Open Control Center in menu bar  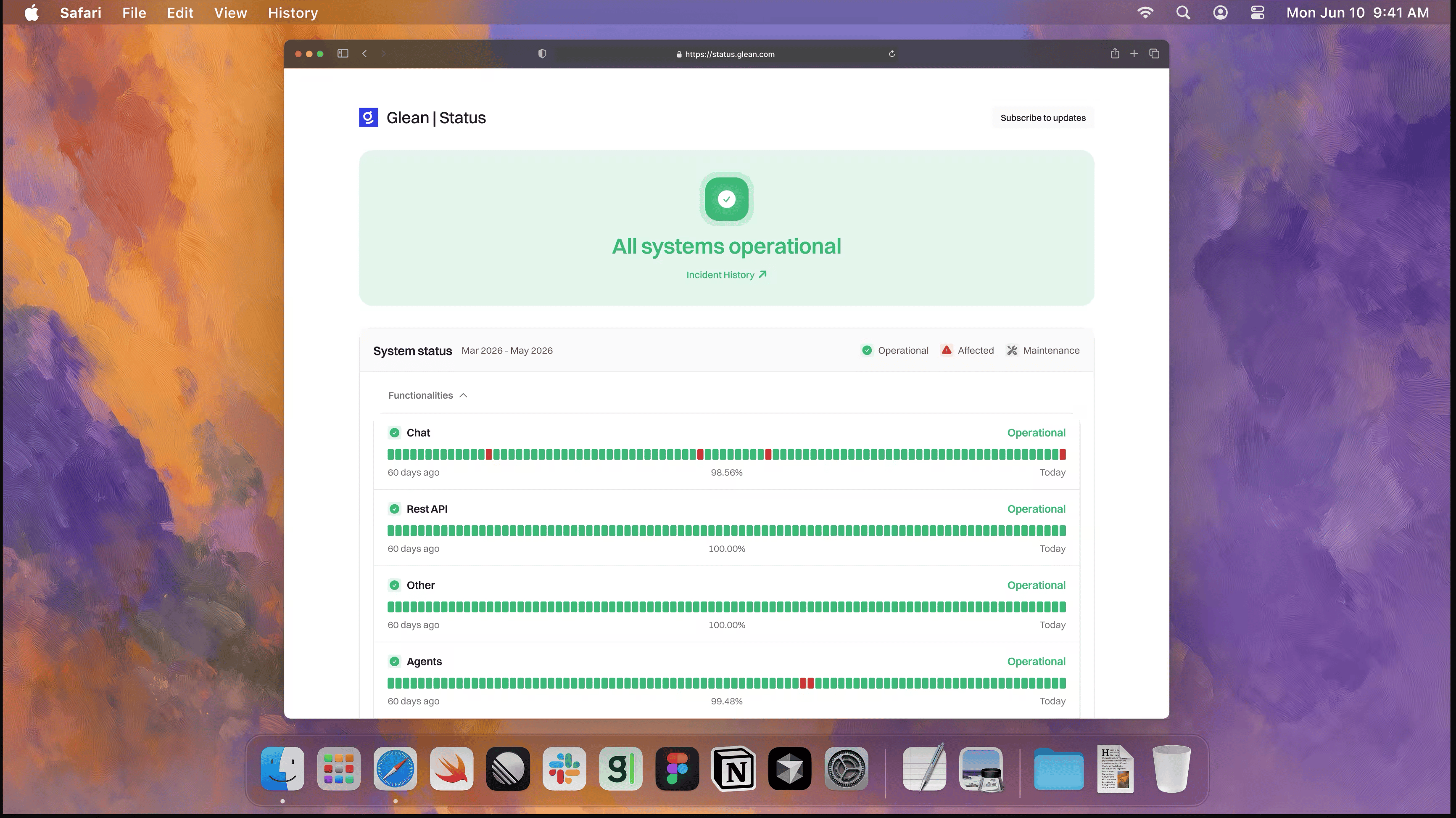click(1257, 13)
